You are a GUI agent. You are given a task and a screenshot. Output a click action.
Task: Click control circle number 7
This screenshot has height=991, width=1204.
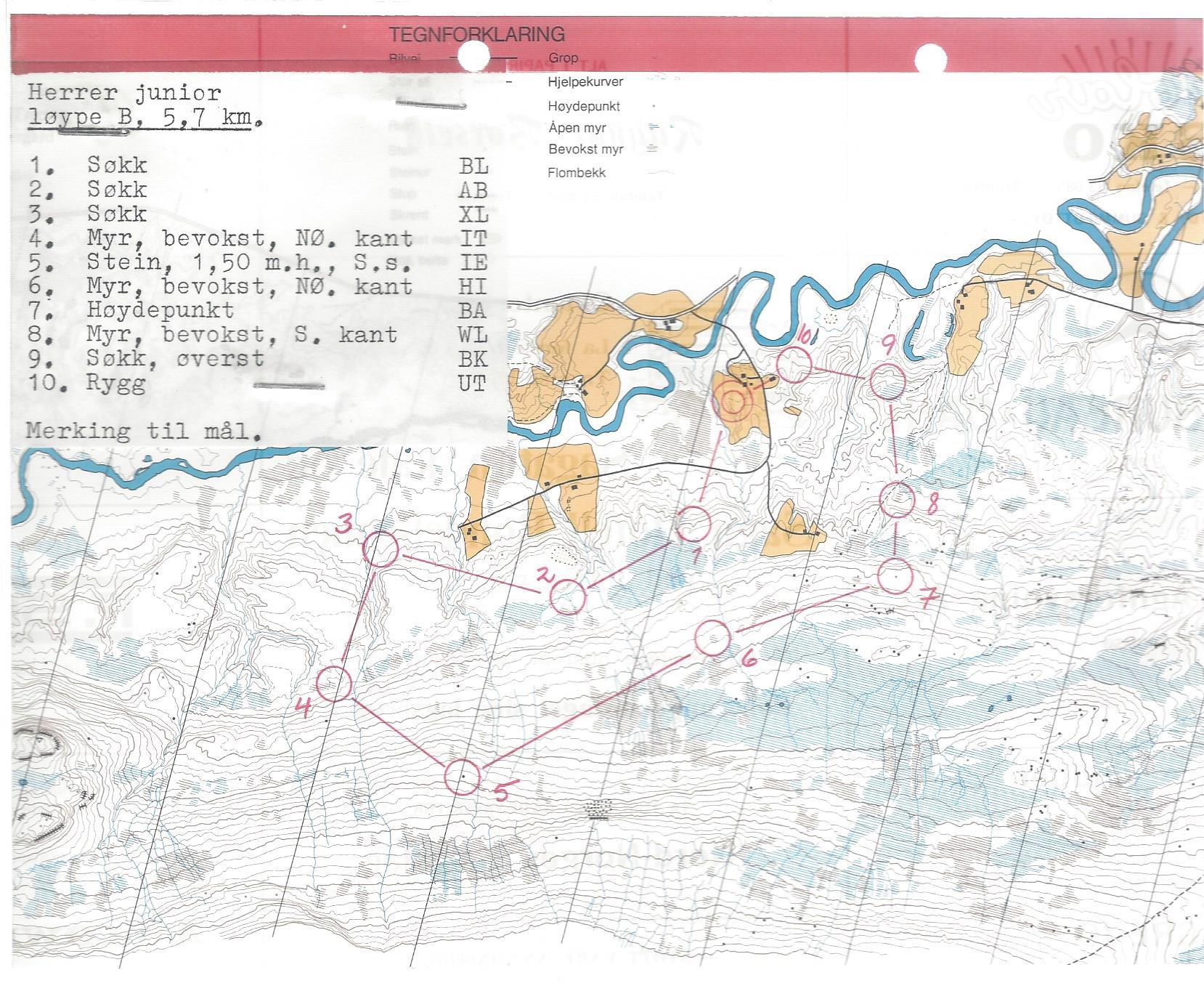pos(895,576)
